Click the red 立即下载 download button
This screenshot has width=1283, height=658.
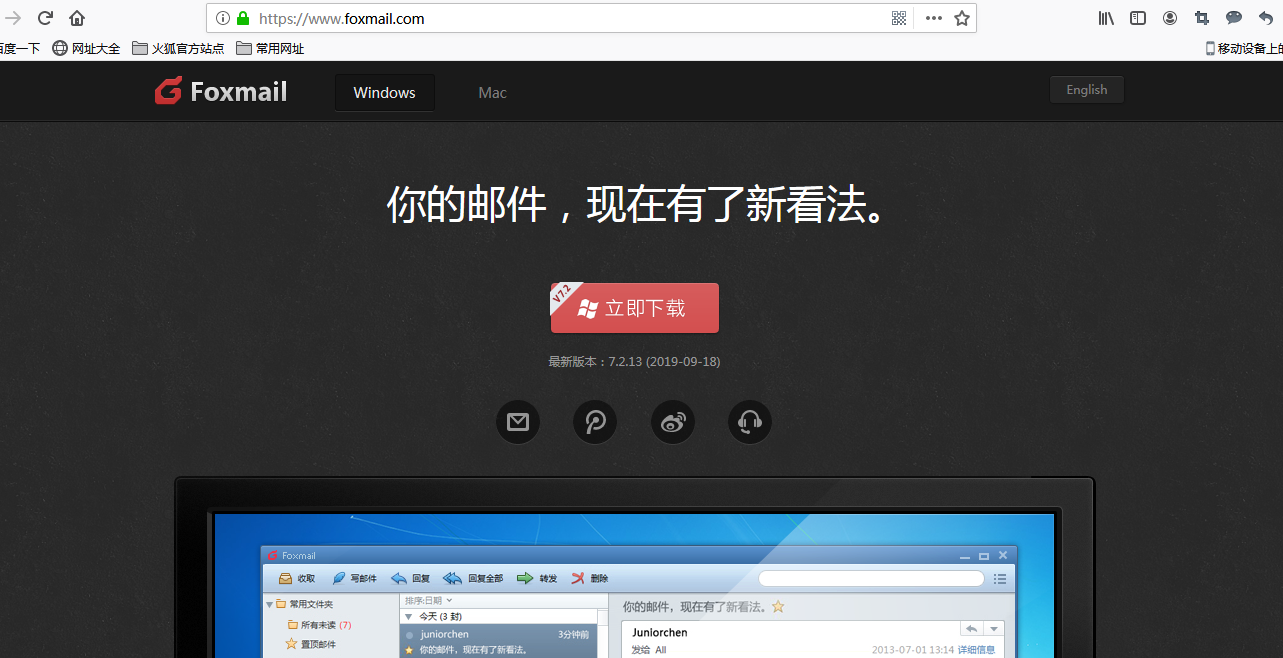[634, 308]
